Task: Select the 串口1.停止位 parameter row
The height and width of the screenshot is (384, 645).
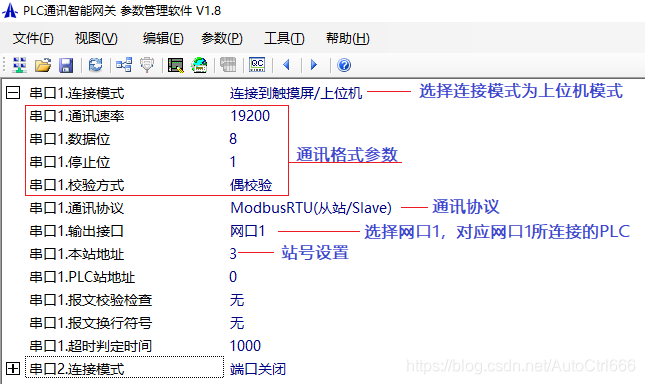Action: [x=70, y=162]
